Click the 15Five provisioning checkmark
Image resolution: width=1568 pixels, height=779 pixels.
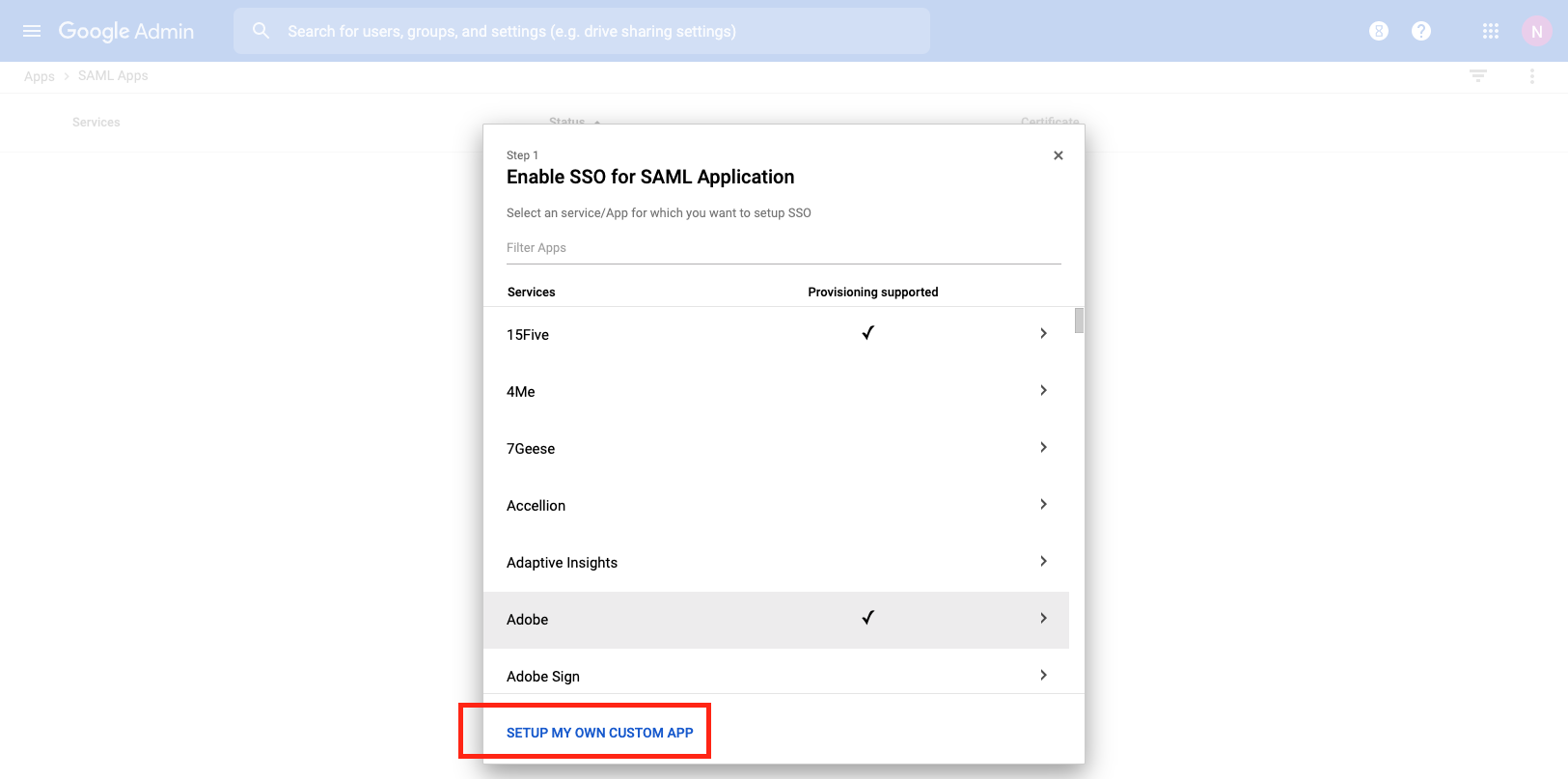[868, 333]
